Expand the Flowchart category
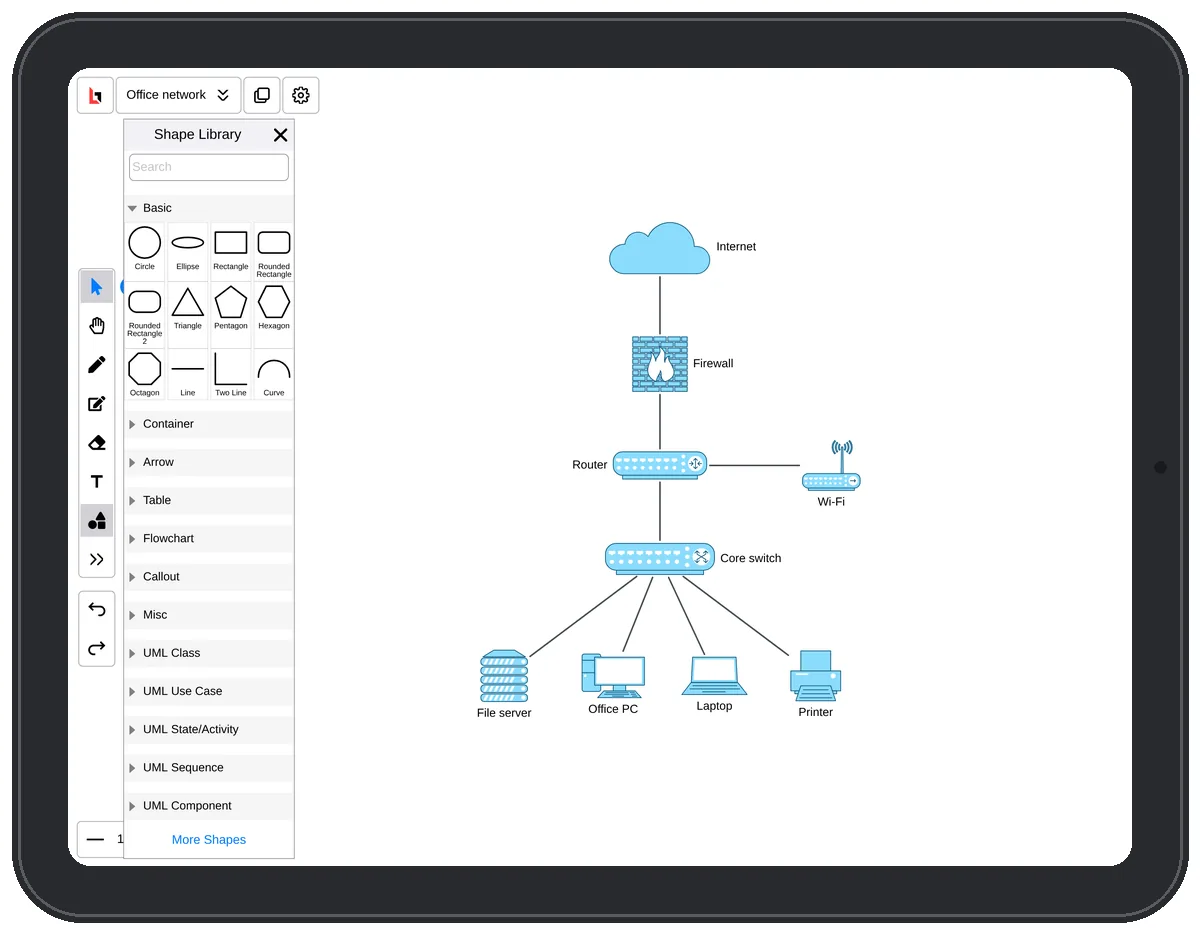The height and width of the screenshot is (934, 1200). click(209, 538)
